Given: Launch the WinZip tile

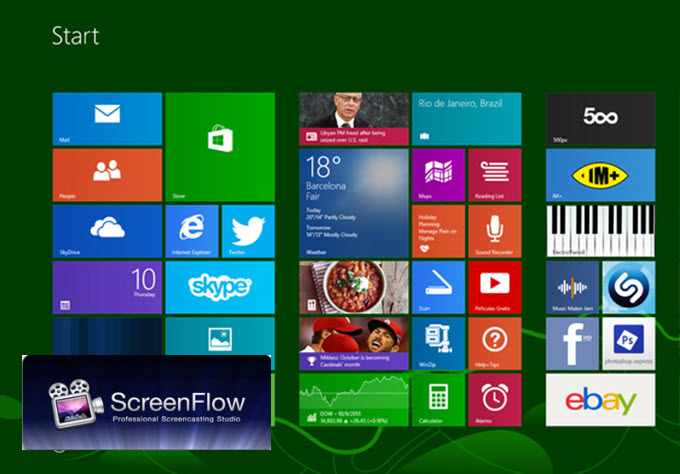Looking at the screenshot, I should click(438, 344).
